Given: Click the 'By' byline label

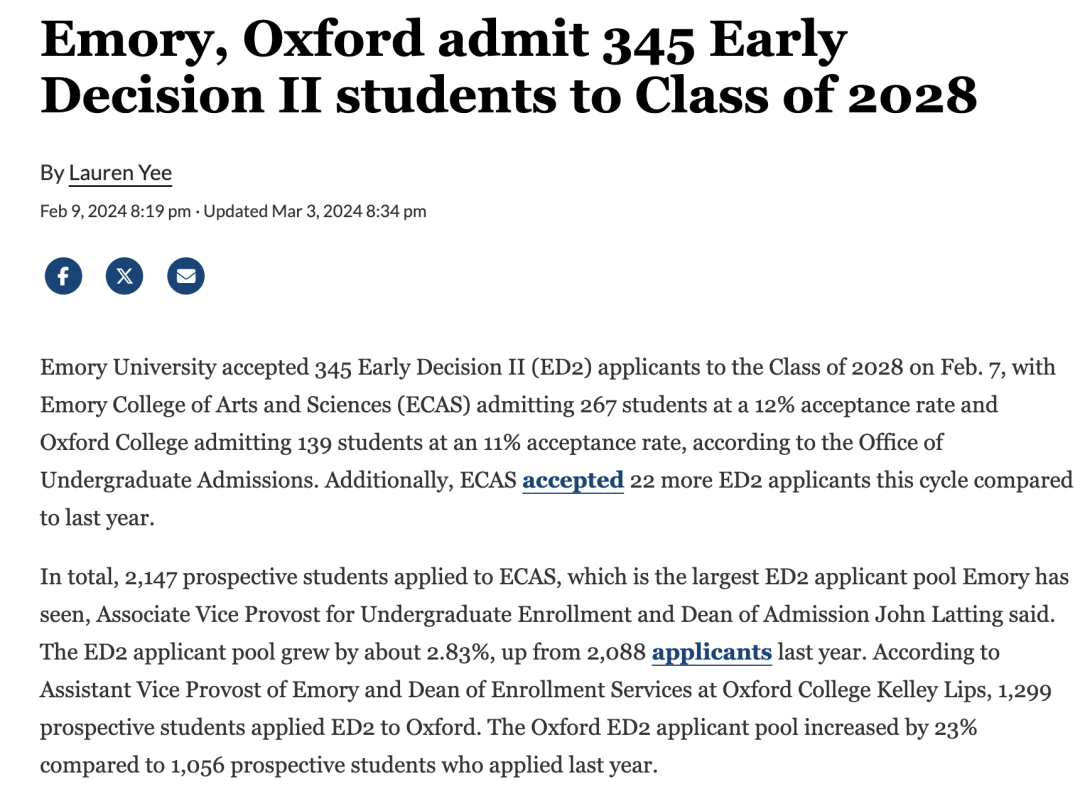Looking at the screenshot, I should pyautogui.click(x=52, y=173).
